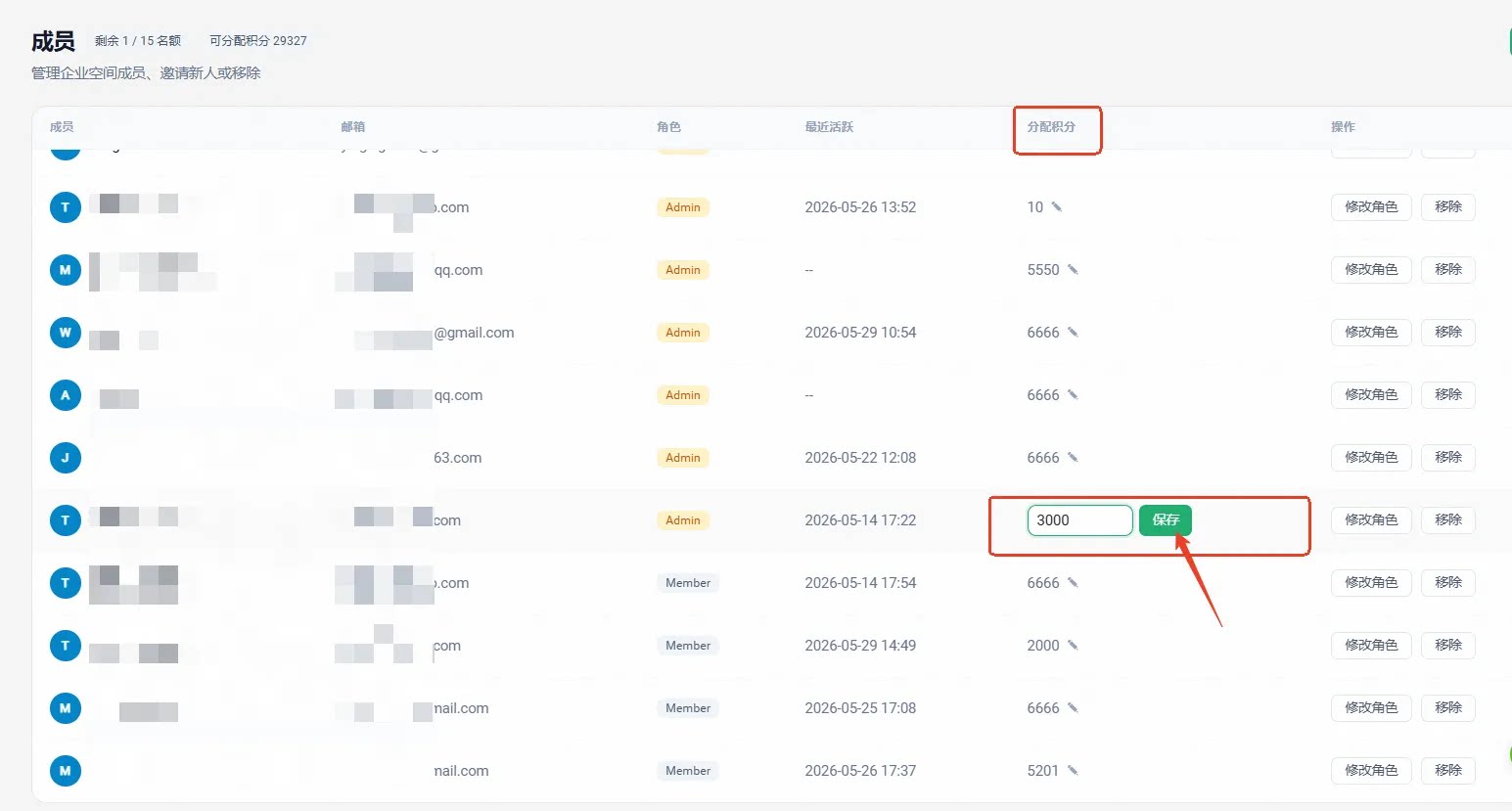The image size is (1512, 811).
Task: Edit points in the avatar A row
Action: click(x=1073, y=395)
